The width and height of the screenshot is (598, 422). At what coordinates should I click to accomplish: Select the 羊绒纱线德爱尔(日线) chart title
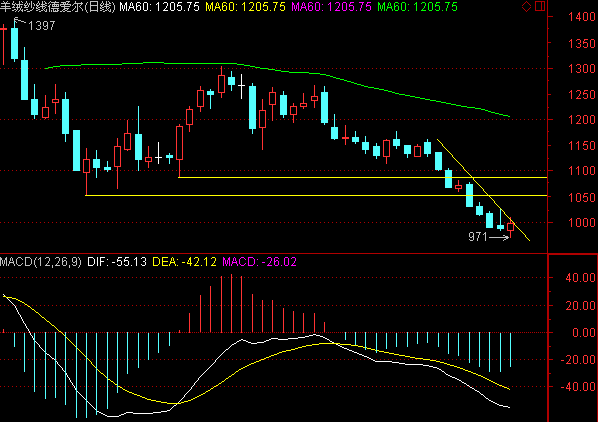point(58,6)
